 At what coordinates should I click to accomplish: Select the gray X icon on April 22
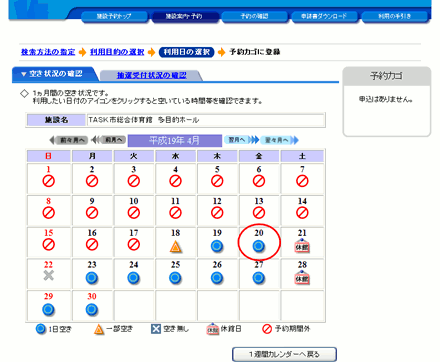click(49, 275)
